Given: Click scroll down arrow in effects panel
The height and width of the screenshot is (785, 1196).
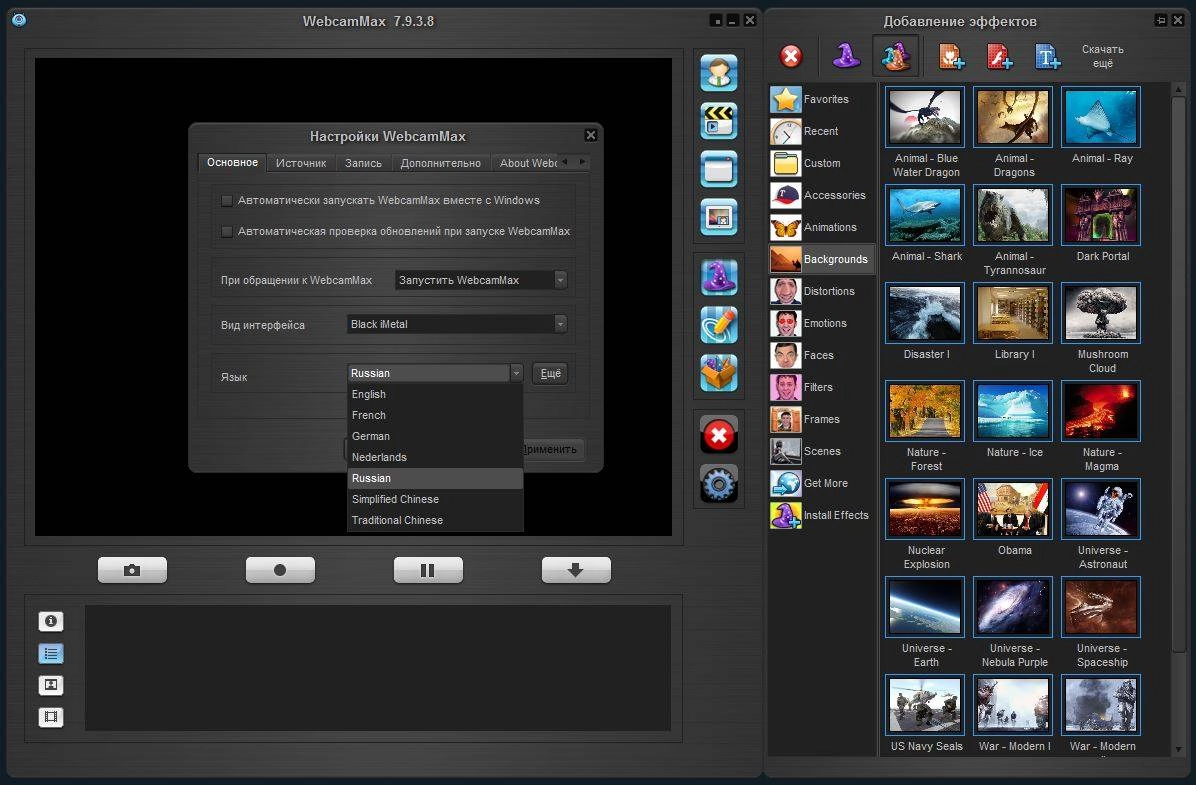Looking at the screenshot, I should [x=1179, y=750].
